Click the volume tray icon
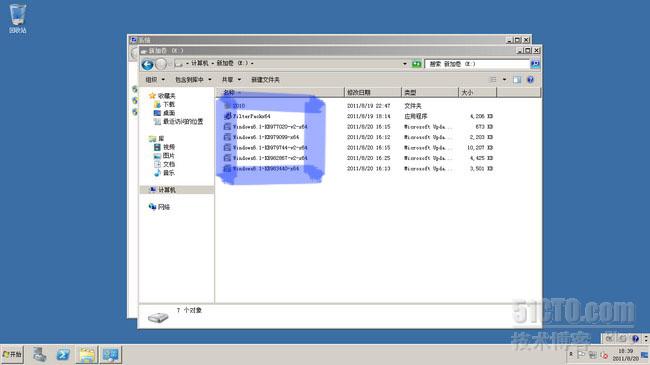This screenshot has height=365, width=650. point(604,355)
